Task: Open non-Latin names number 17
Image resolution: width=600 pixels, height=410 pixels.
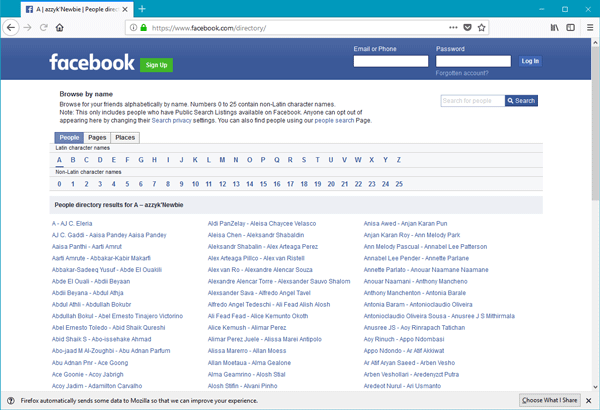Action: [x=290, y=184]
